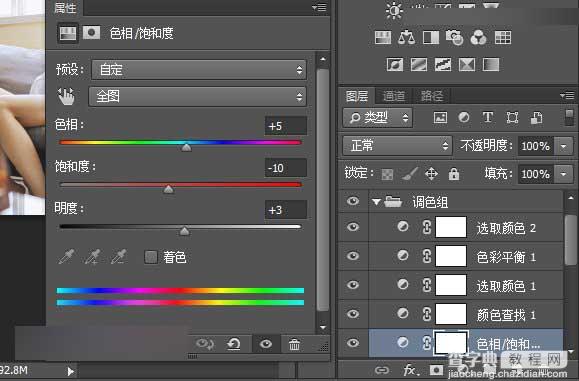Add a Color Balance adjustment (scales icon)

(407, 37)
